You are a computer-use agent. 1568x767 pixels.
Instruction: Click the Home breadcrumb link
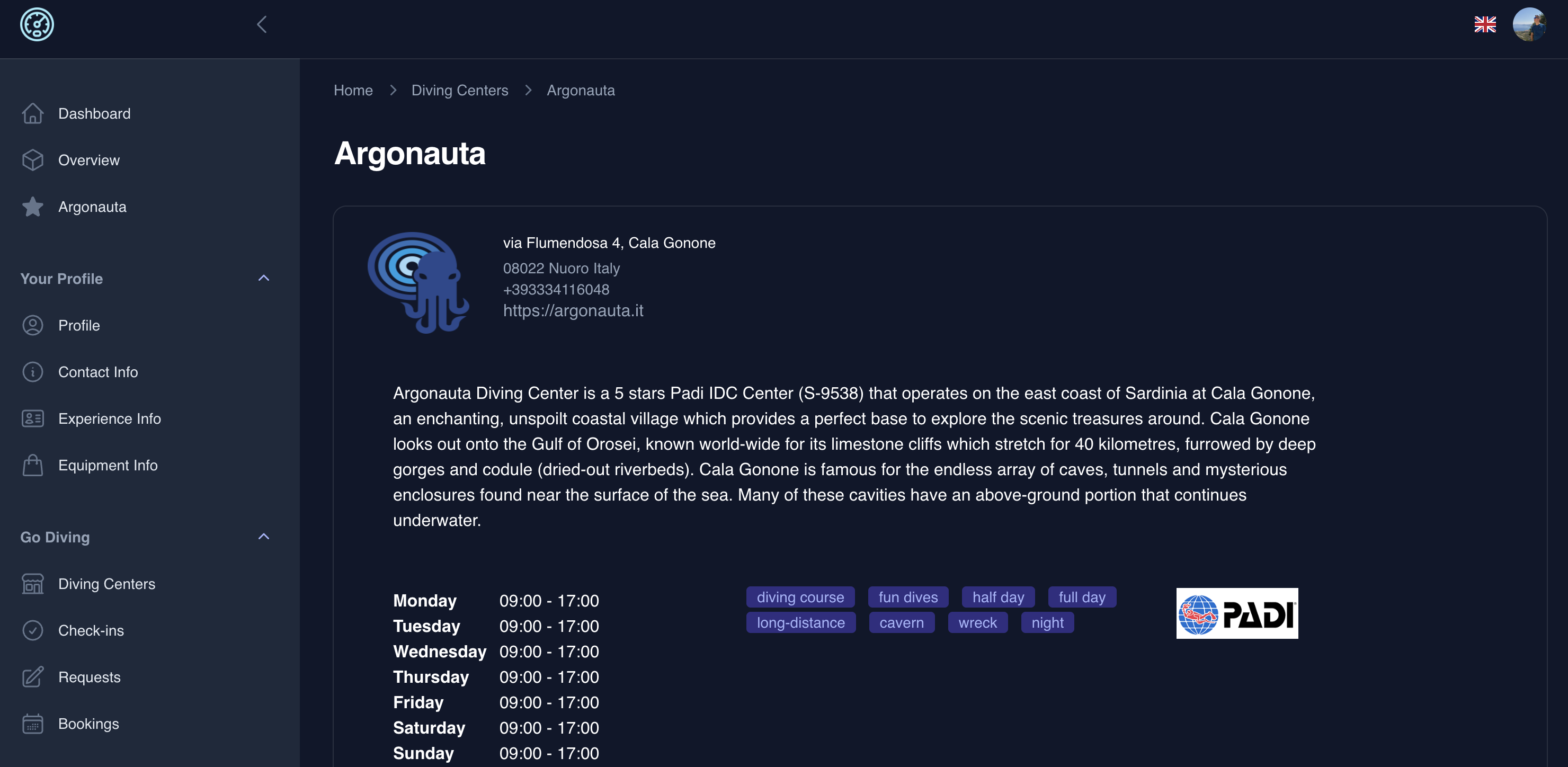[353, 90]
